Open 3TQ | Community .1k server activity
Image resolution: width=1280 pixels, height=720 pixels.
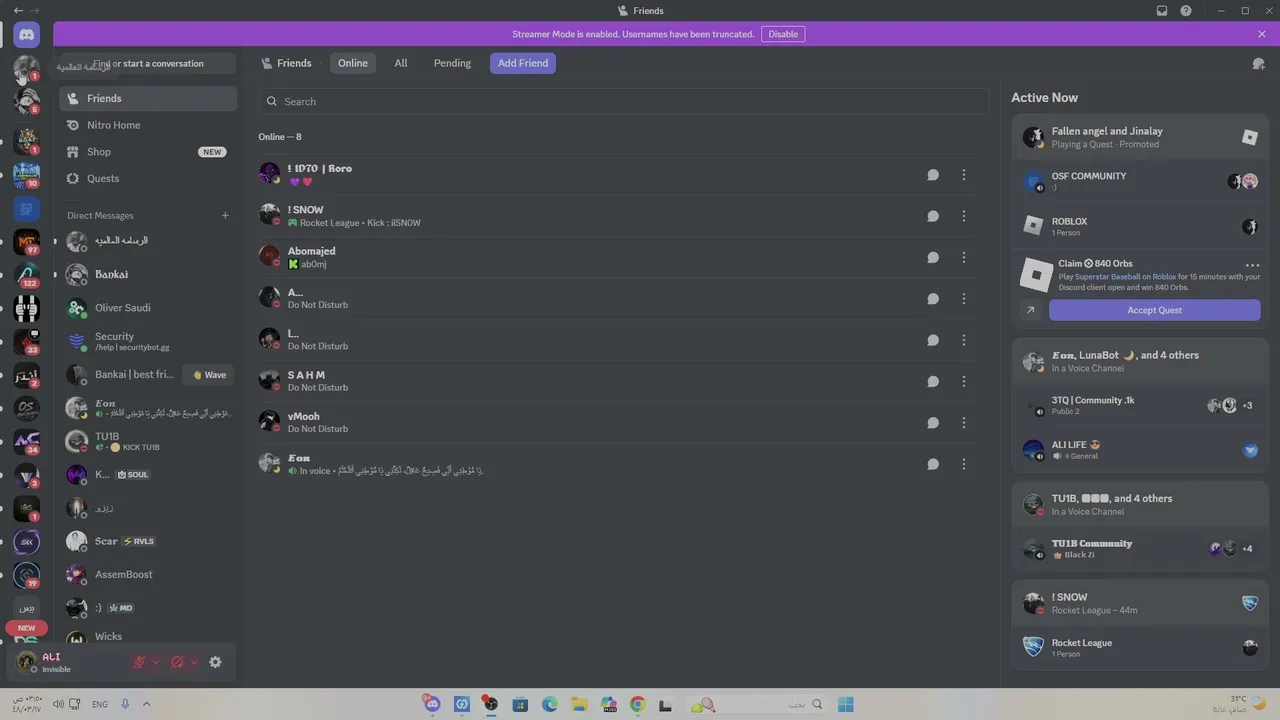[x=1140, y=405]
